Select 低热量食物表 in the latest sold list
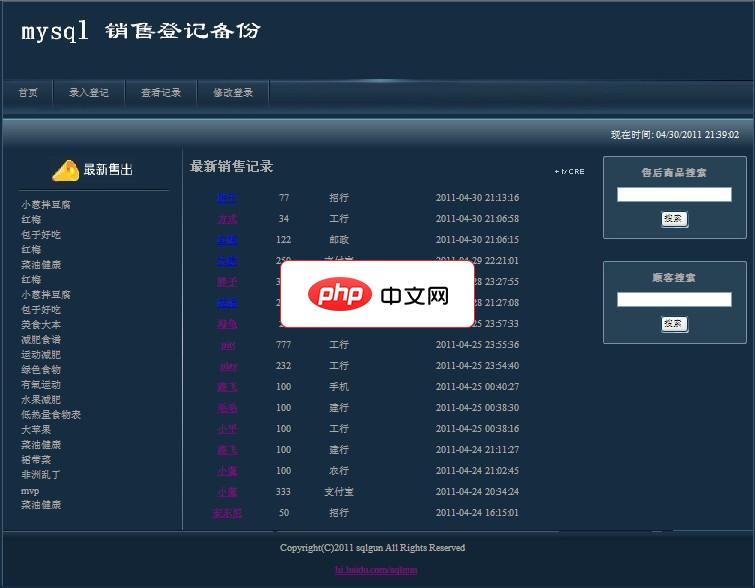 (51, 414)
